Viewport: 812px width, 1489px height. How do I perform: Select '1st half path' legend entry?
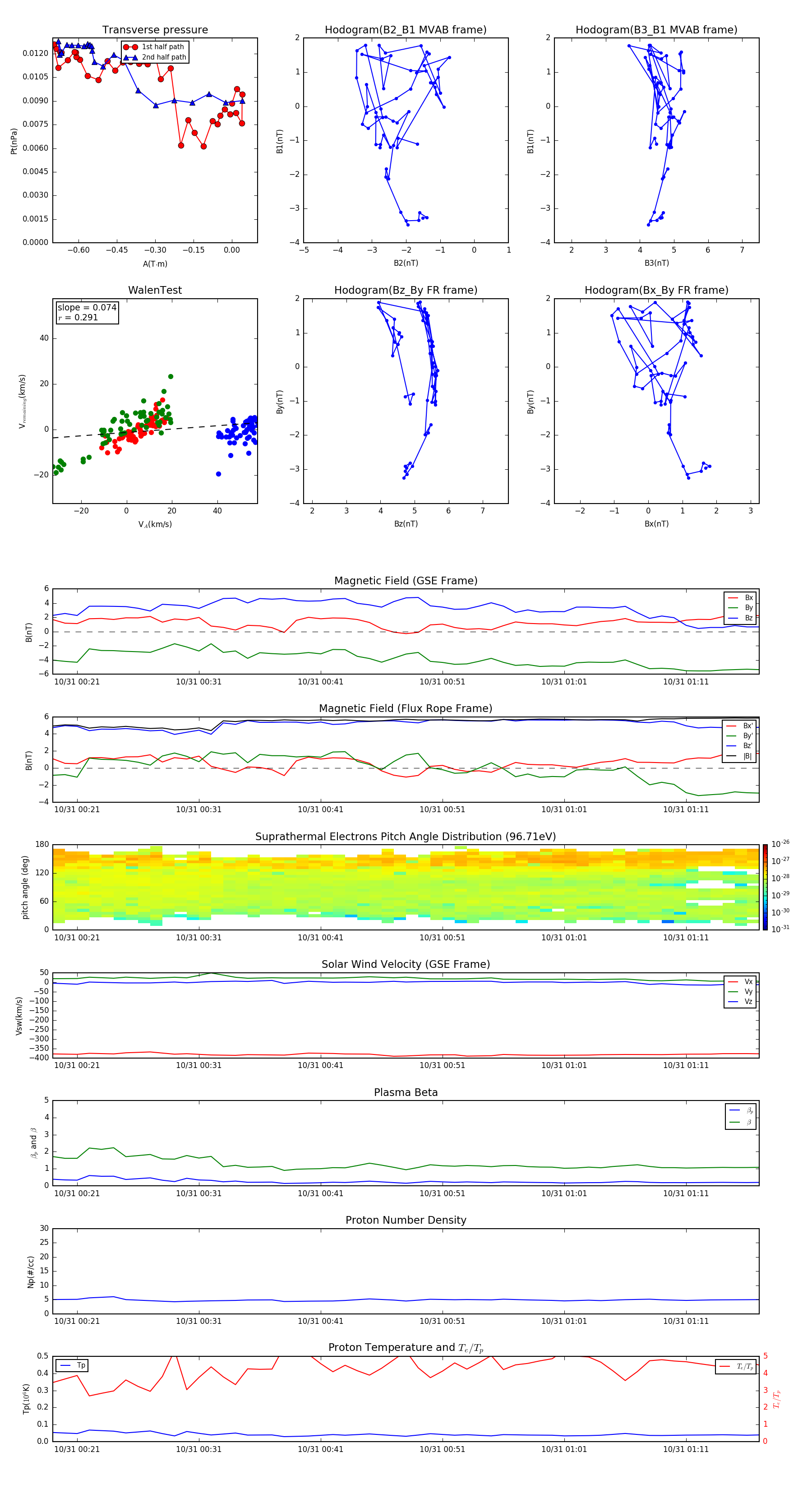154,47
